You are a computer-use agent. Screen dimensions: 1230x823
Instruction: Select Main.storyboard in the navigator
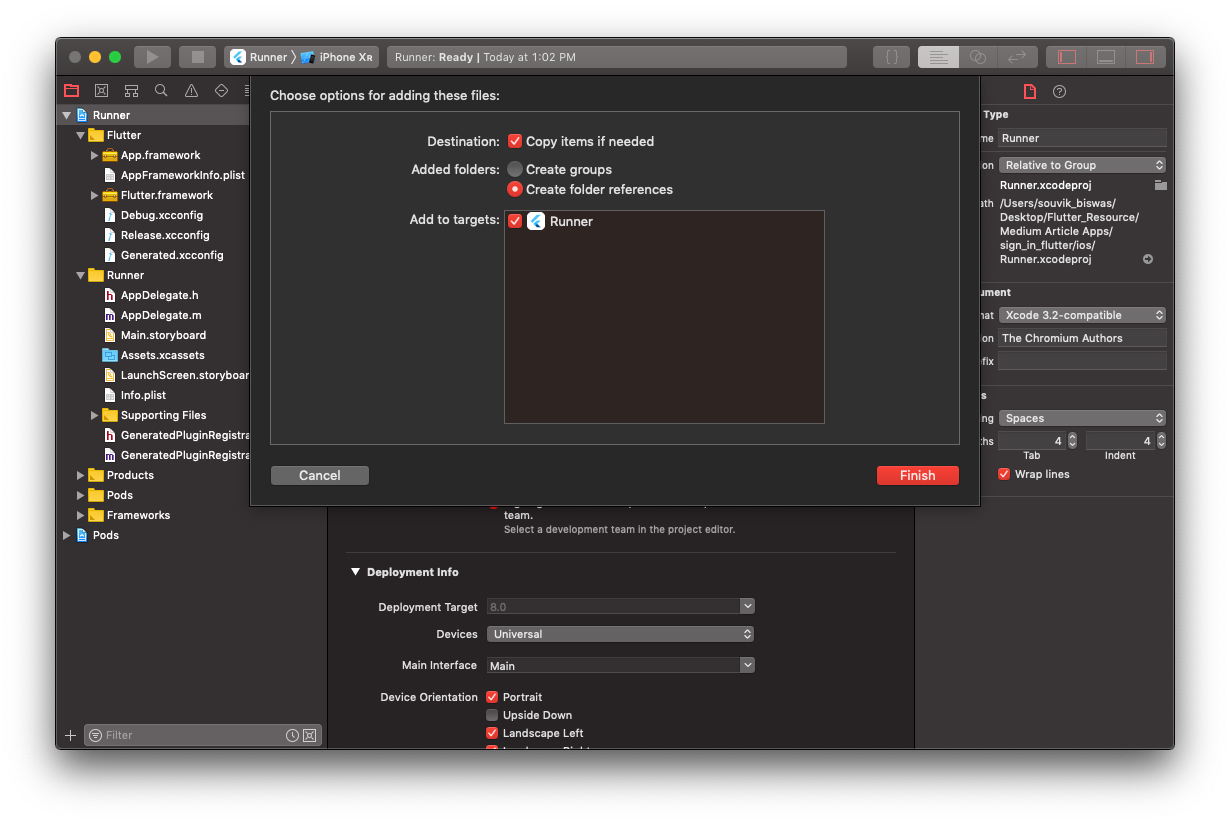[x=163, y=335]
